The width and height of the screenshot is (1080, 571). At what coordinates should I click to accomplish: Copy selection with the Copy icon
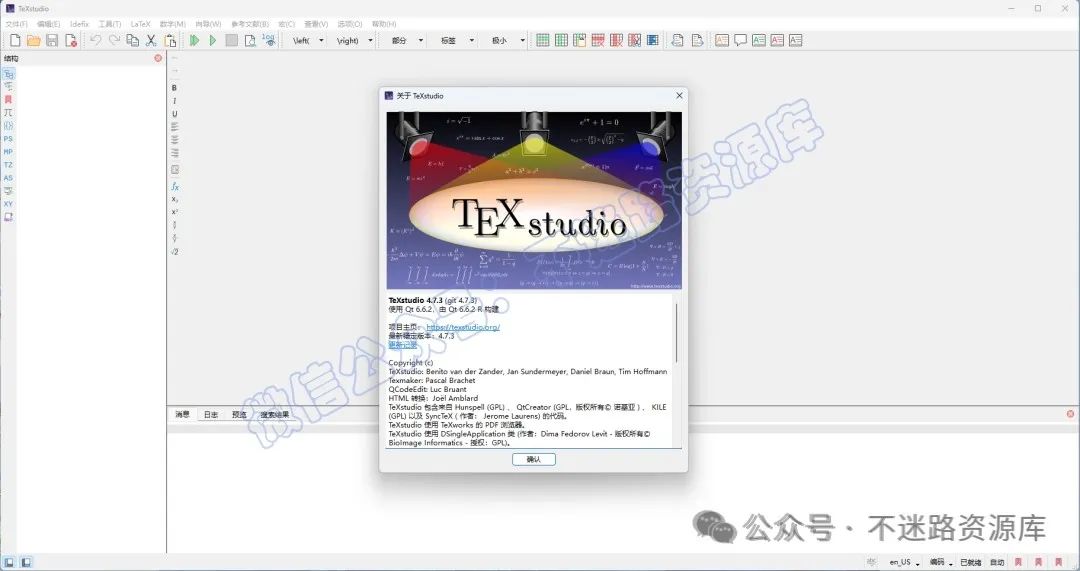click(132, 41)
